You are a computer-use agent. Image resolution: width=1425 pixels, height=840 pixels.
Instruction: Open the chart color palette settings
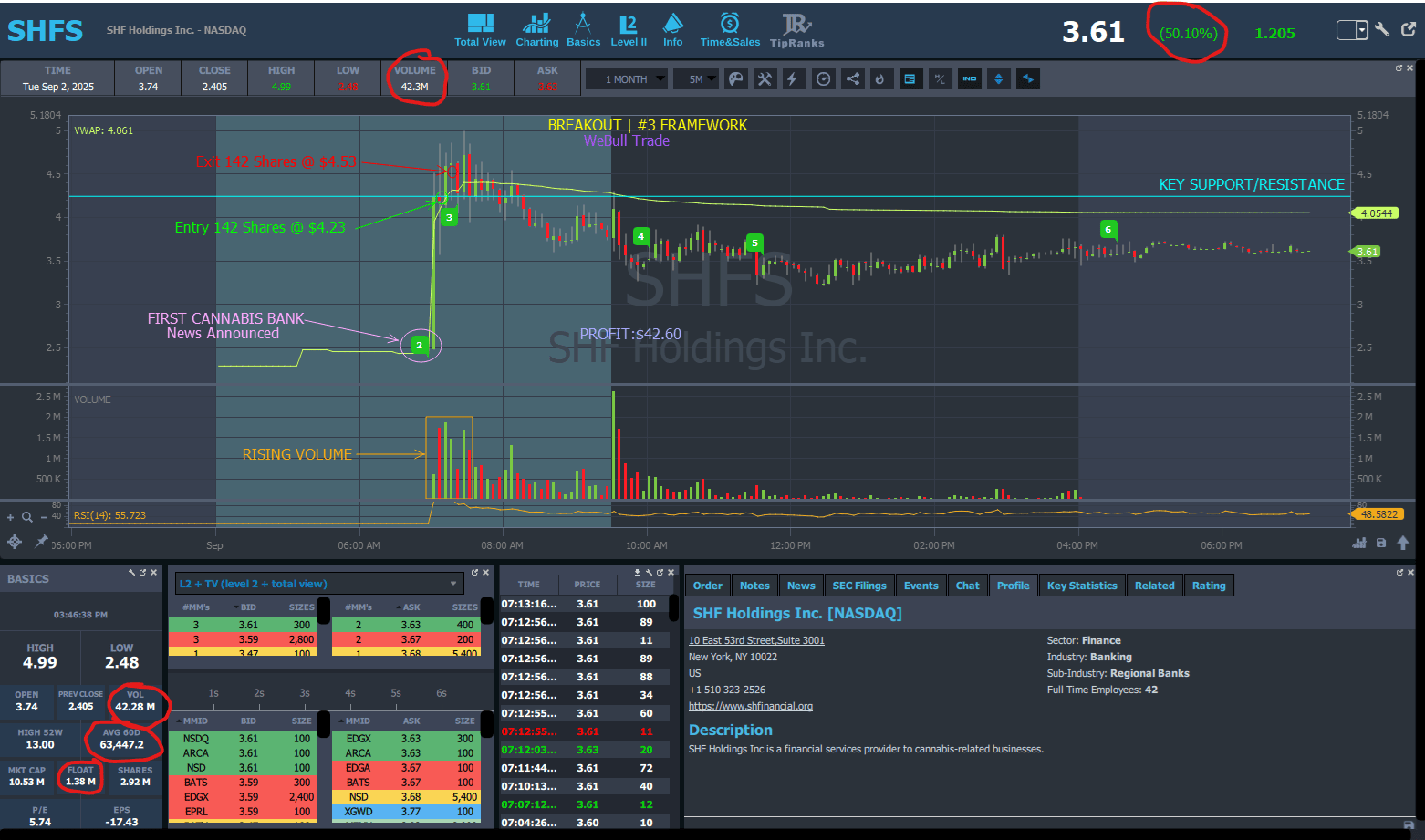735,79
